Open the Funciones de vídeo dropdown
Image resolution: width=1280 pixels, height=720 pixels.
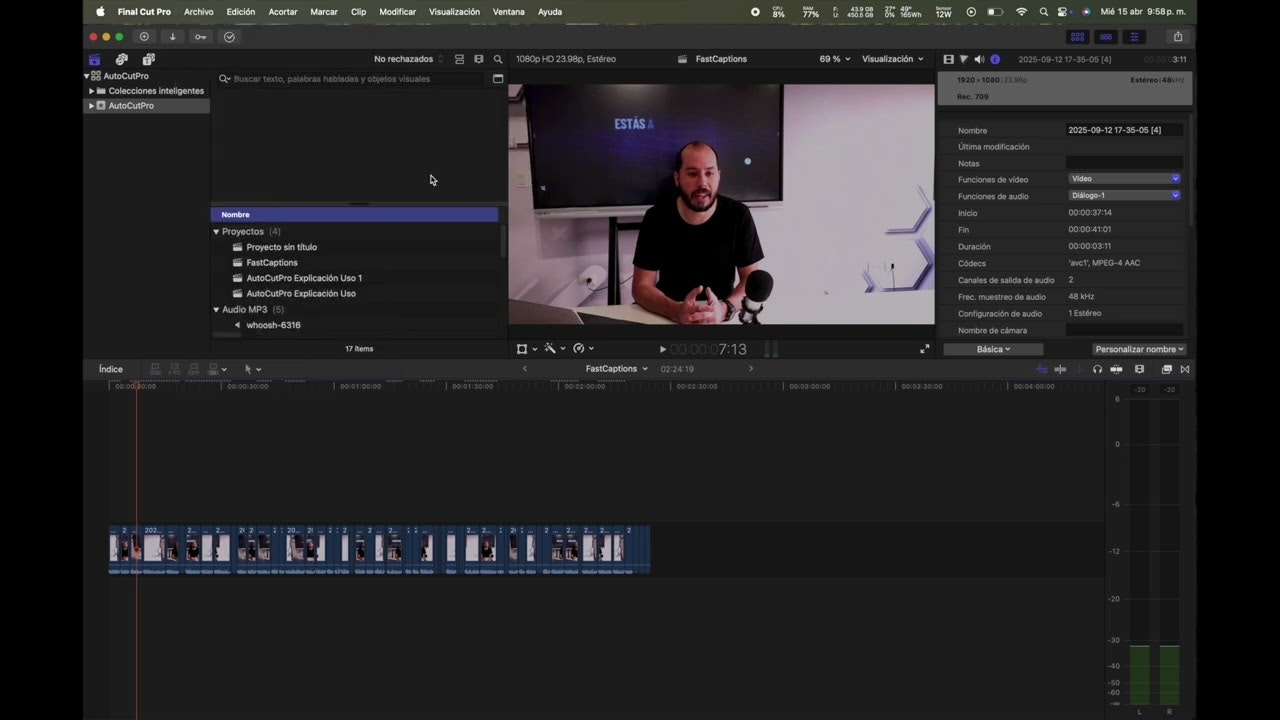click(x=1124, y=179)
